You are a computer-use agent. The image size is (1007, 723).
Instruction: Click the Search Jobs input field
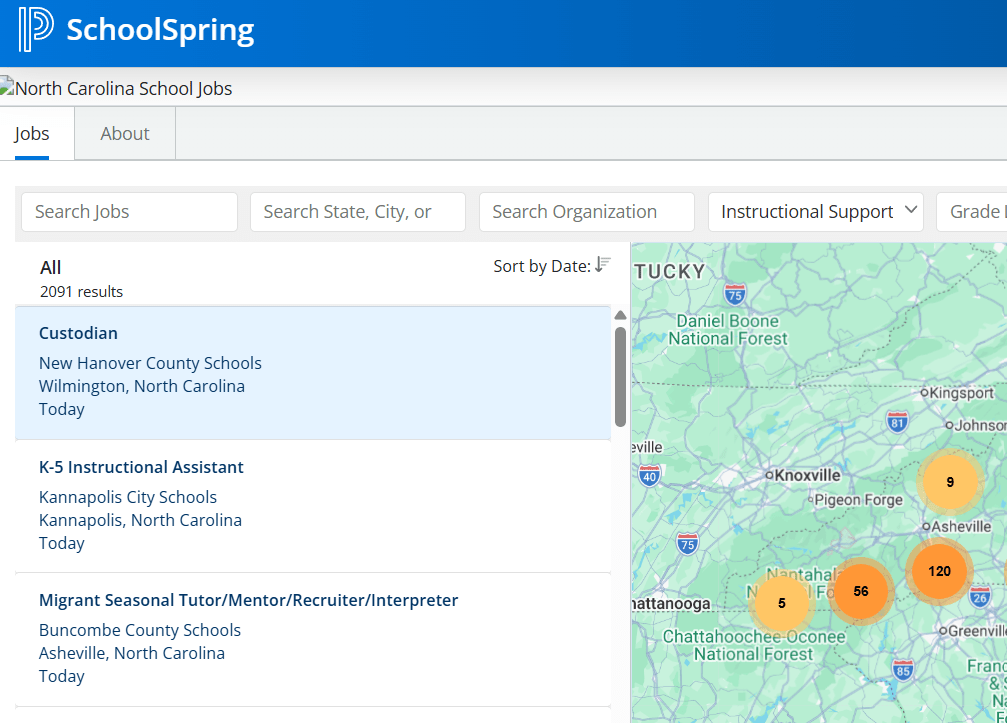tap(129, 212)
